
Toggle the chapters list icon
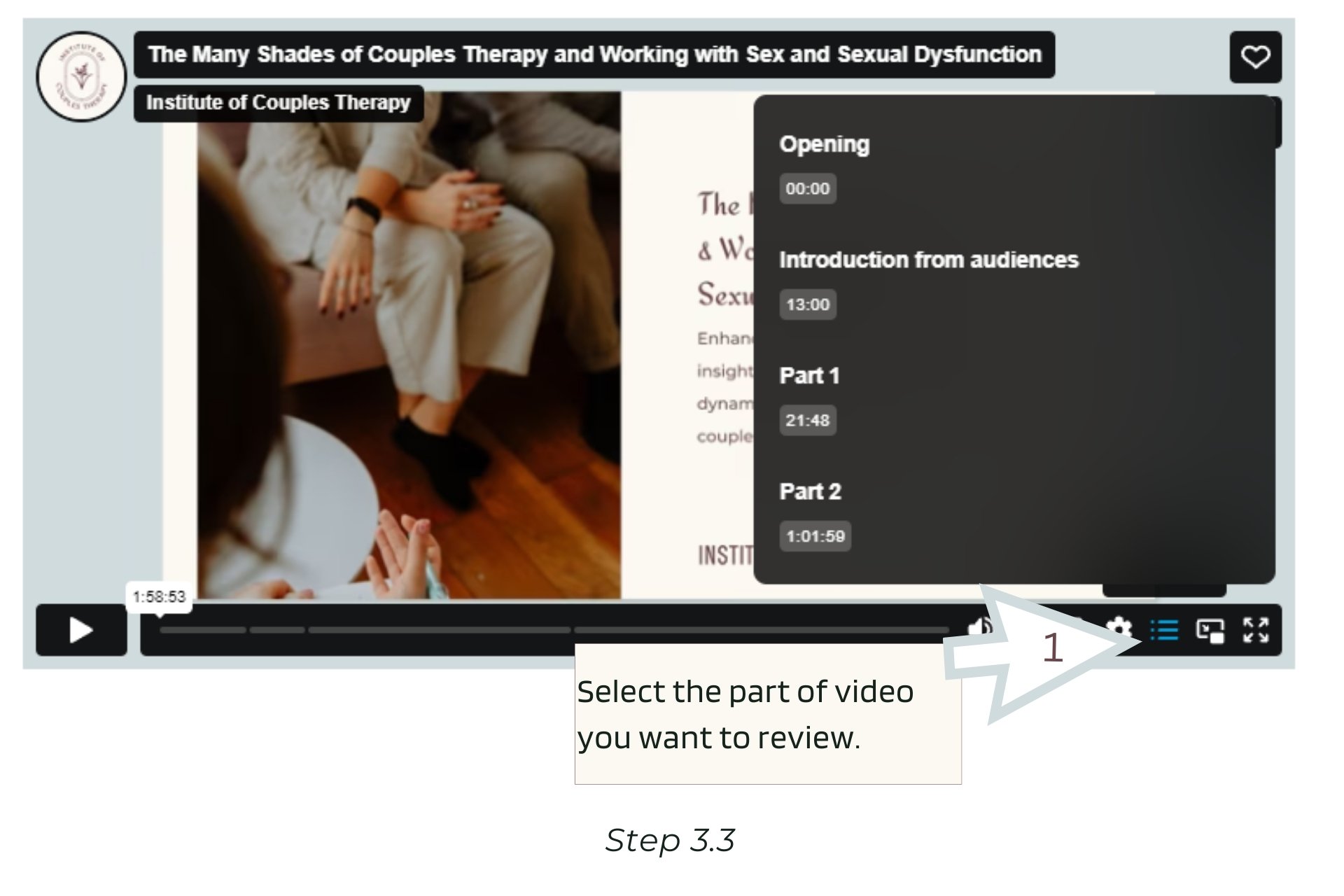[1164, 630]
